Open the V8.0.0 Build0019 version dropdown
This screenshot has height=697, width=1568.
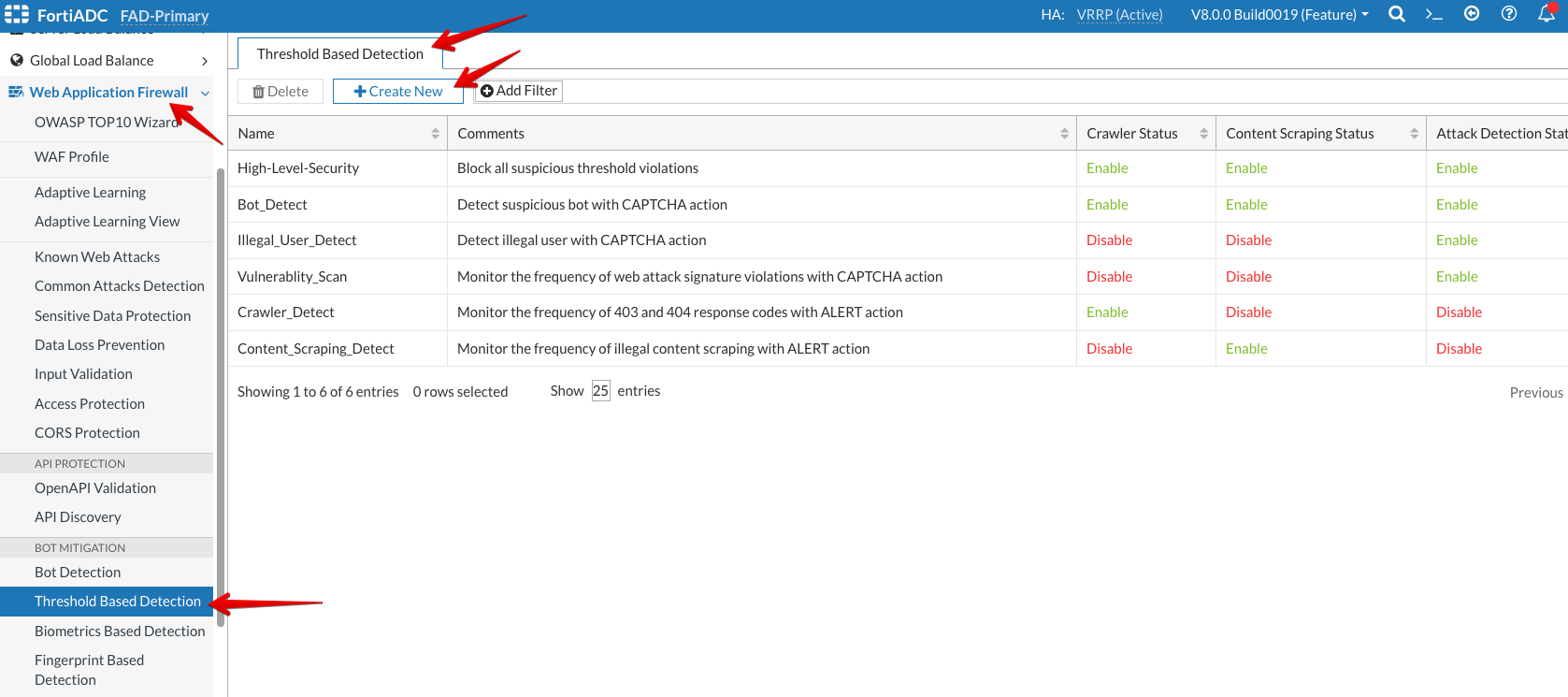coord(1279,15)
